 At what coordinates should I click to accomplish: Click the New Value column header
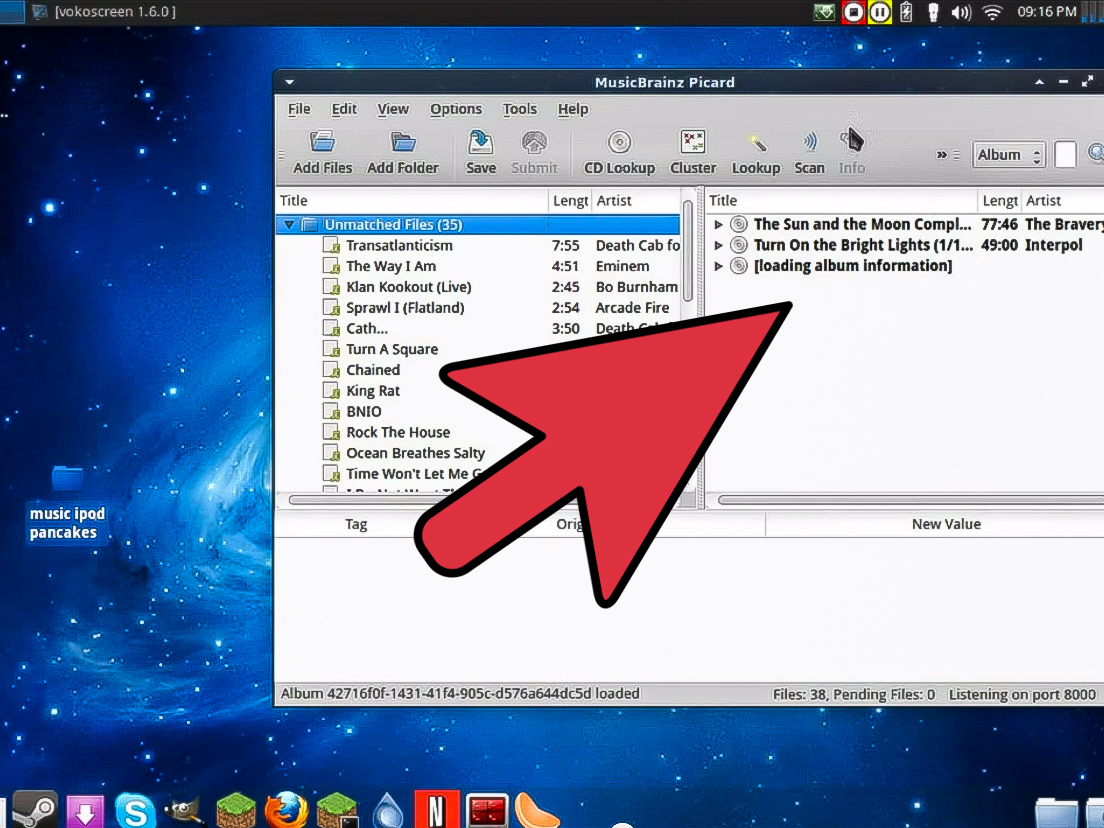(x=945, y=524)
